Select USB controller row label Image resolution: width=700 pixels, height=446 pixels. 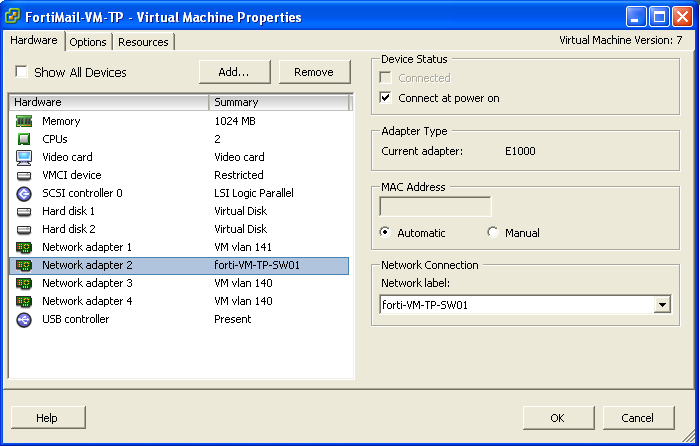(x=76, y=319)
